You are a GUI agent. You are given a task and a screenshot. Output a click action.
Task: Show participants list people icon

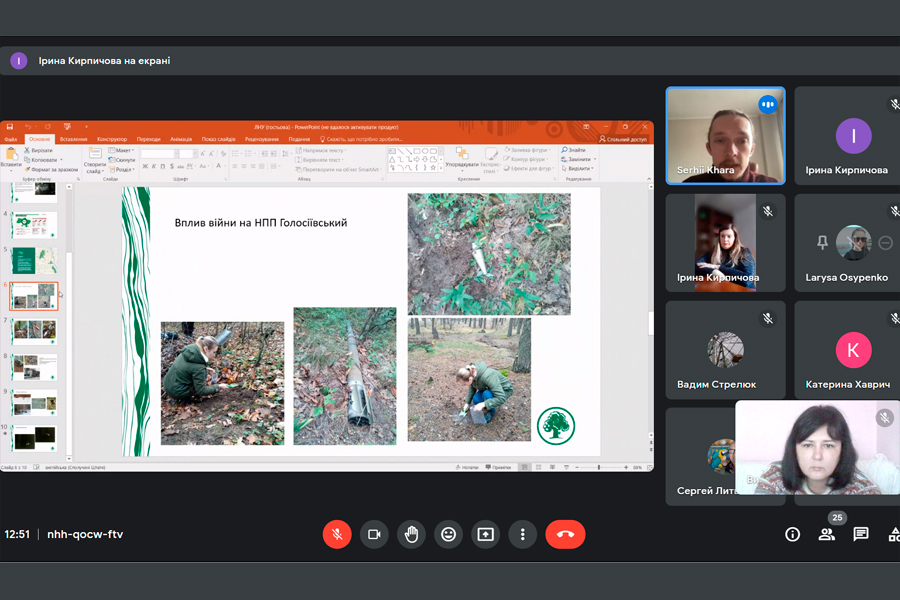pyautogui.click(x=827, y=535)
